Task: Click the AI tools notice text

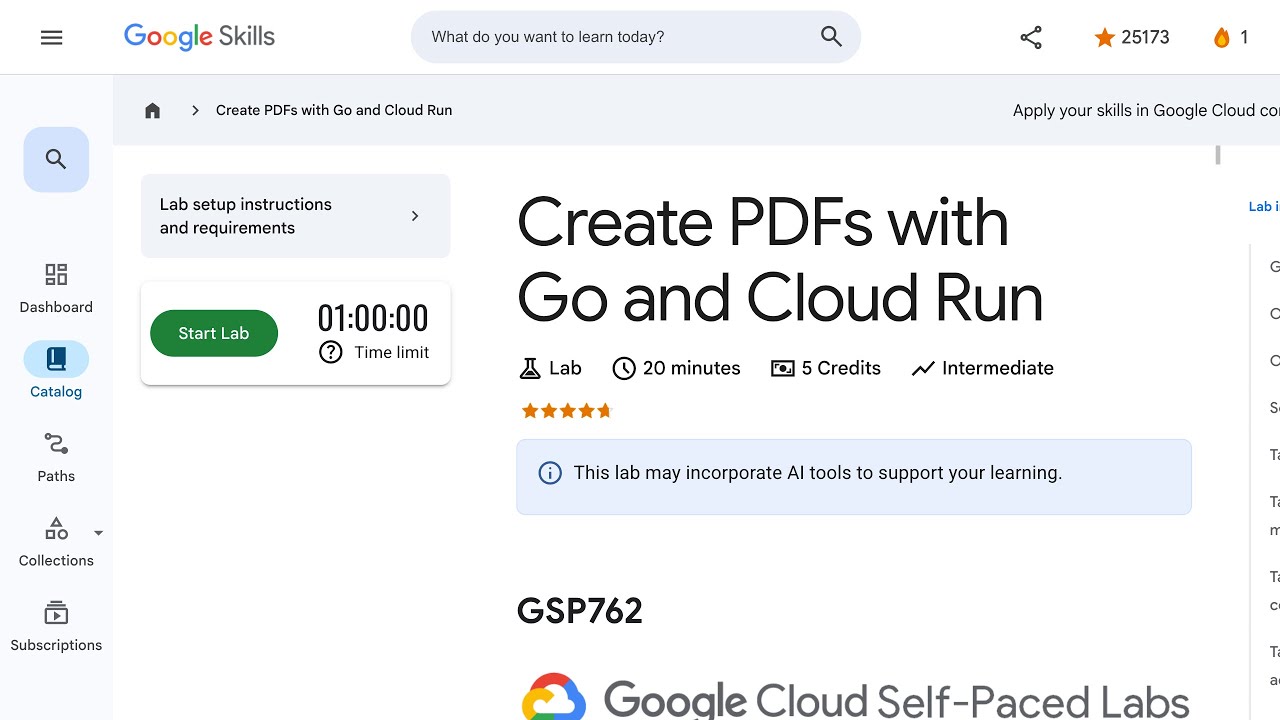Action: pyautogui.click(x=818, y=473)
